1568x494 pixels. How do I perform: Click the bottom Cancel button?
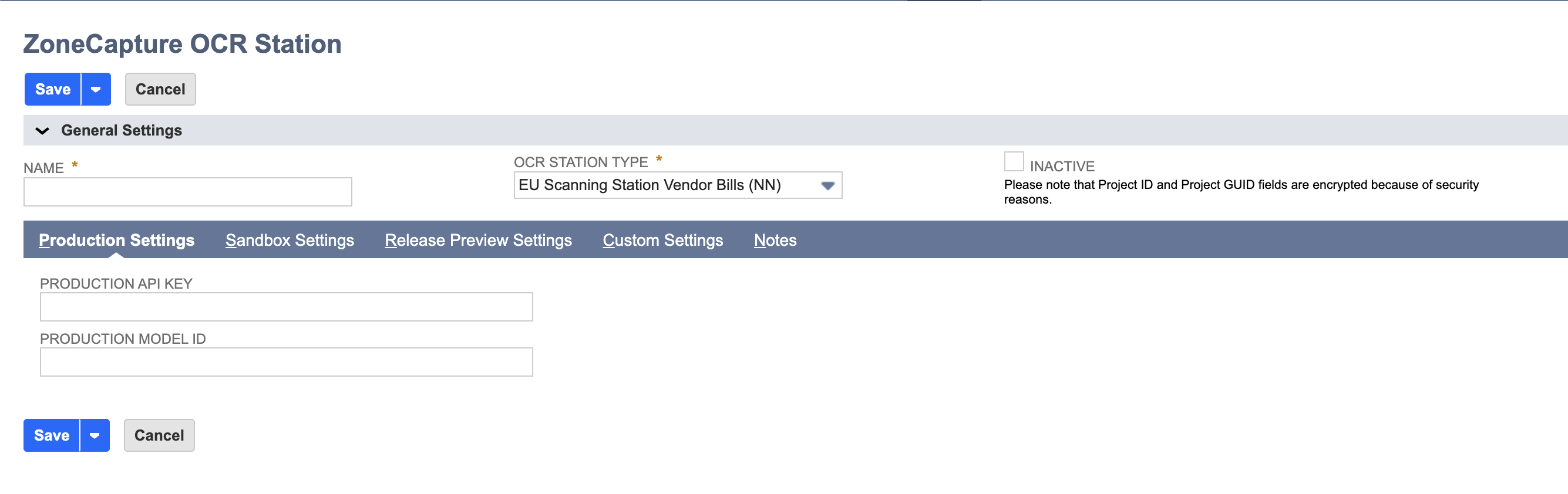(159, 435)
